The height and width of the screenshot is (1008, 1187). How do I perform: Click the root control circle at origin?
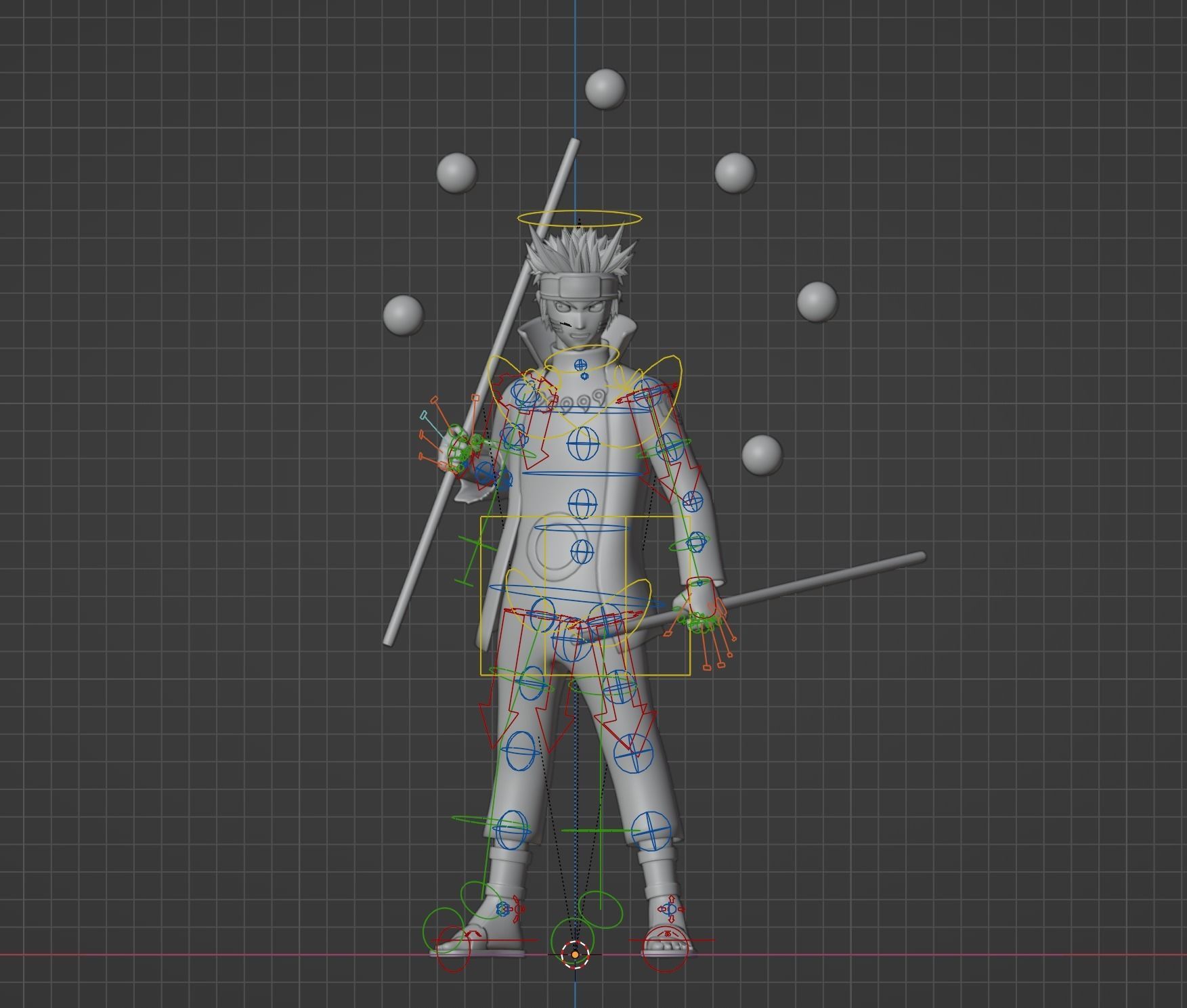coord(575,955)
